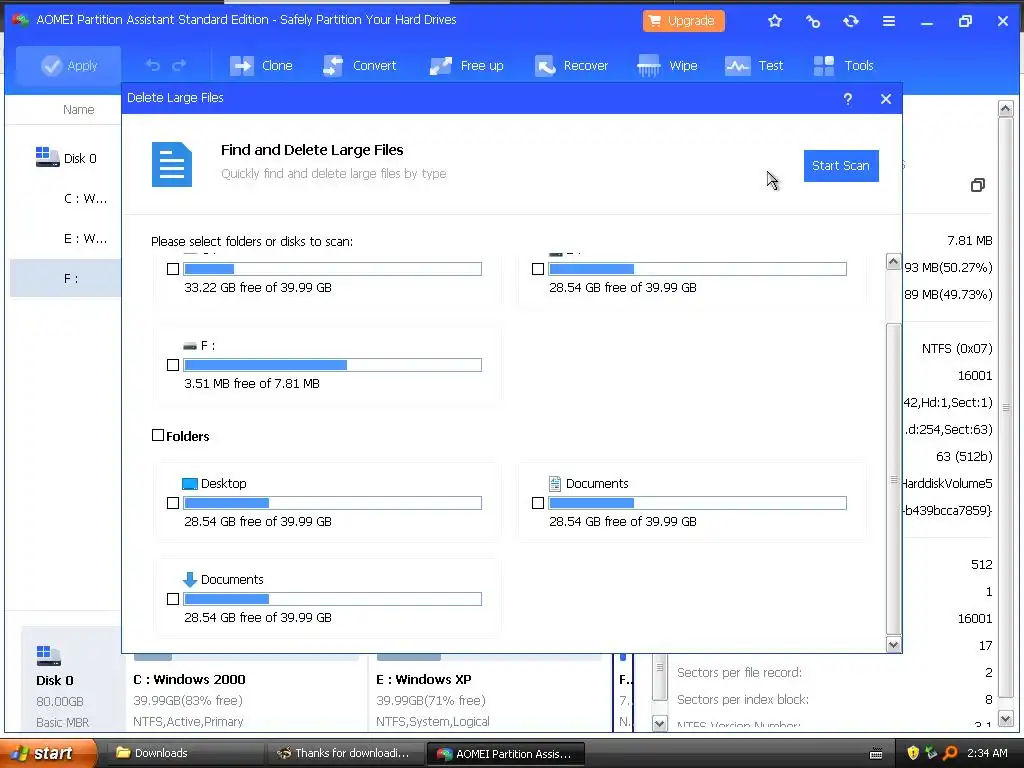This screenshot has width=1024, height=768.
Task: Open the Clone tool
Action: (x=261, y=65)
